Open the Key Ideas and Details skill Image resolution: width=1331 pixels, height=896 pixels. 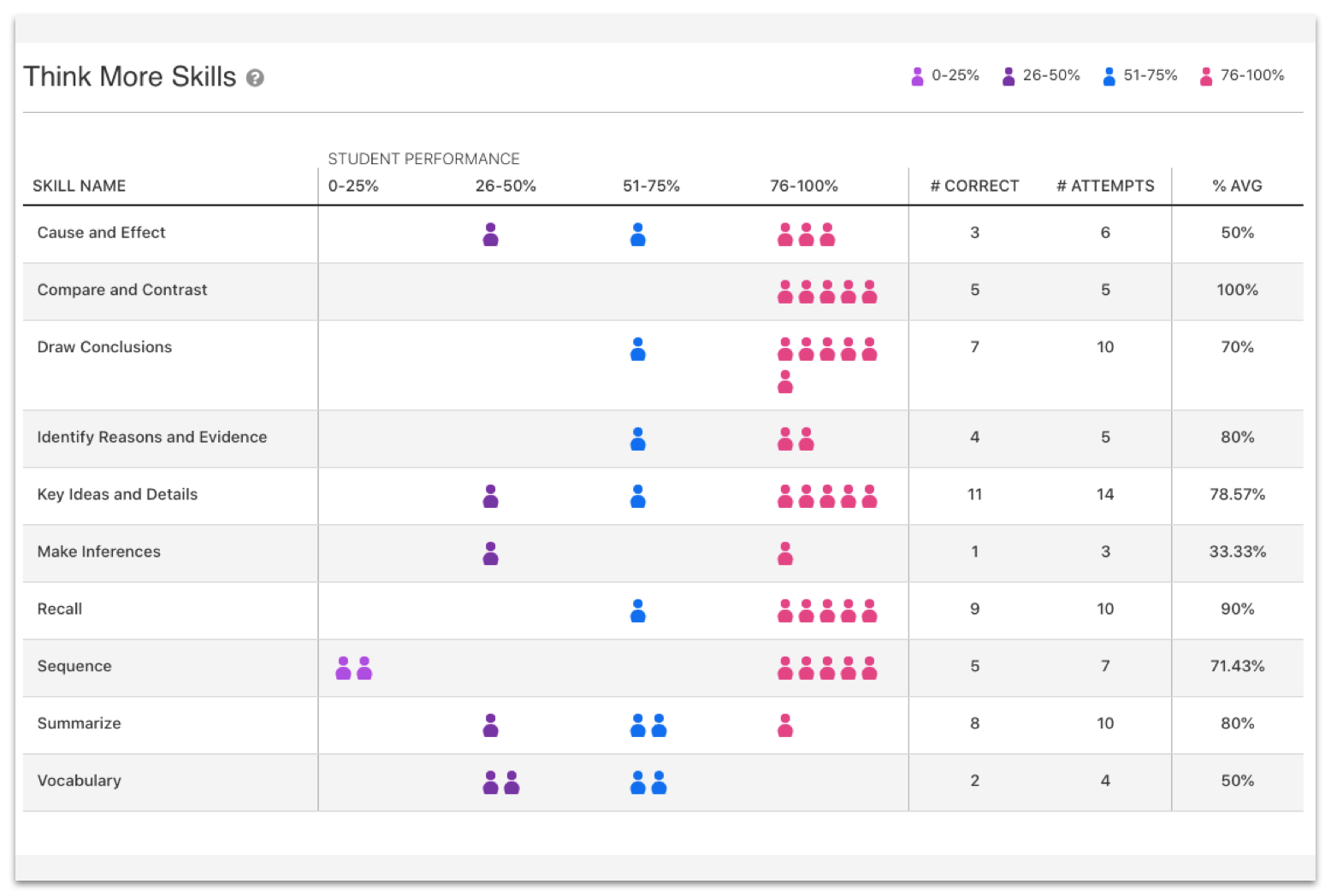tap(117, 494)
